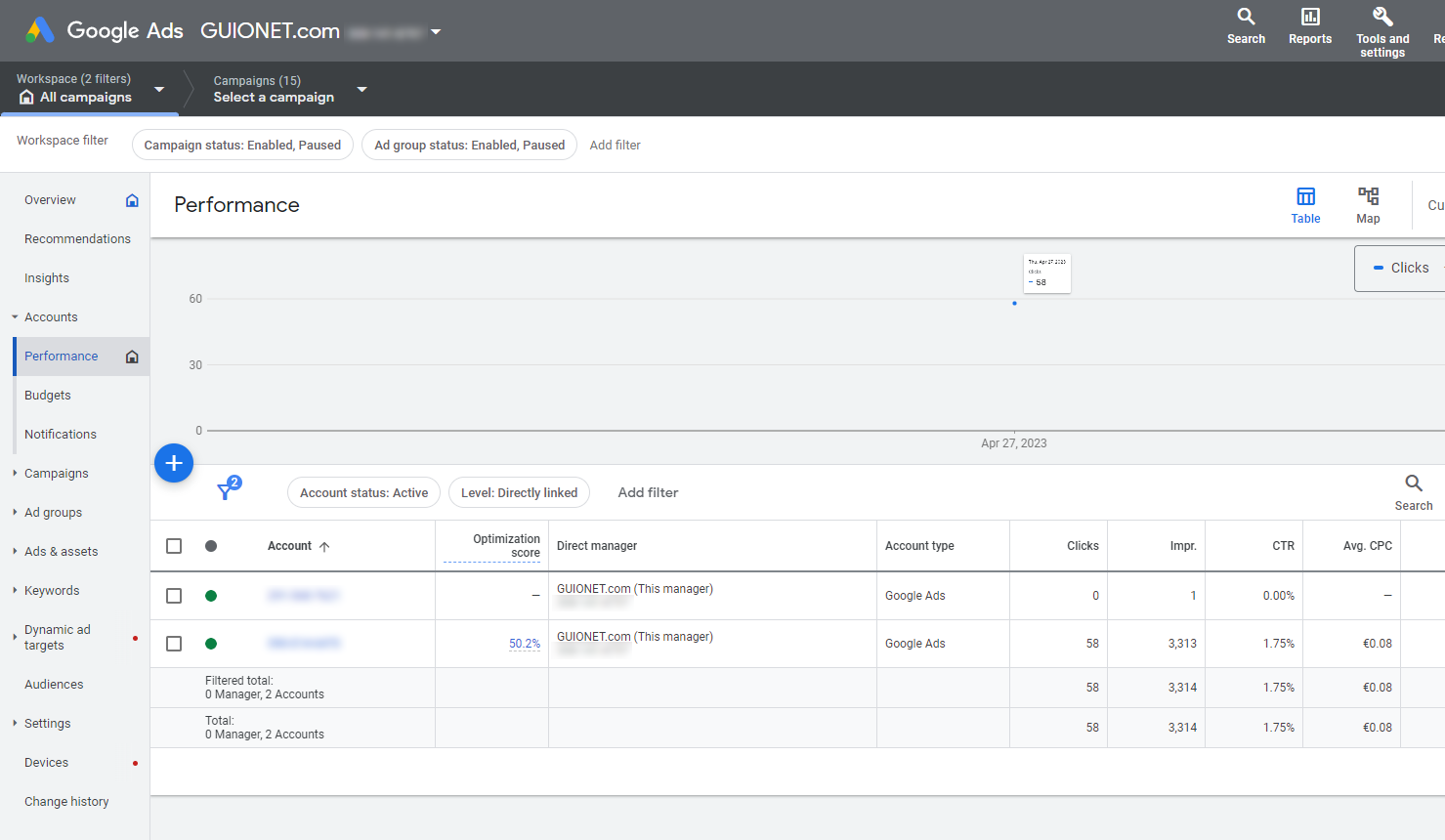Open Notifications in the sidebar
This screenshot has height=840, width=1445.
(61, 435)
